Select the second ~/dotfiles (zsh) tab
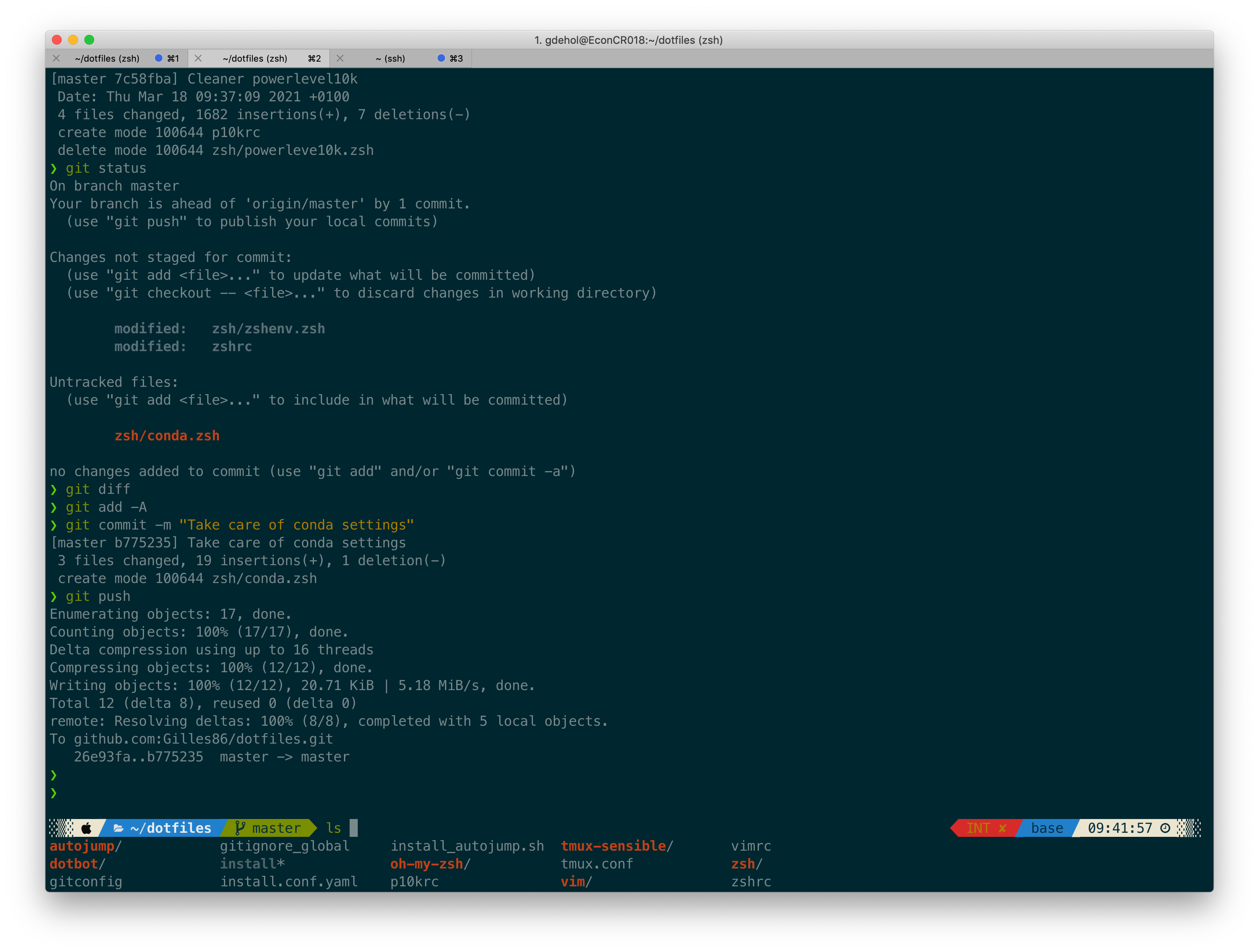This screenshot has height=952, width=1259. (254, 59)
